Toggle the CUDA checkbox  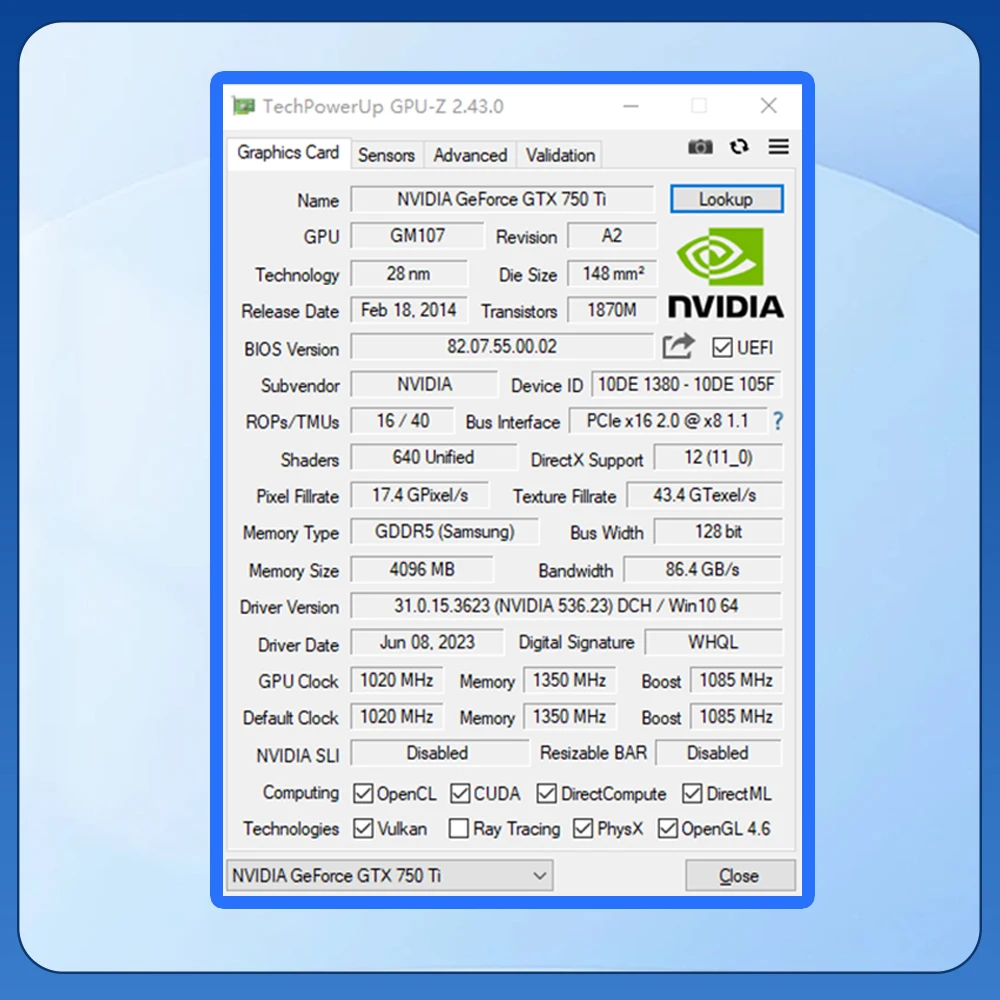[x=460, y=793]
